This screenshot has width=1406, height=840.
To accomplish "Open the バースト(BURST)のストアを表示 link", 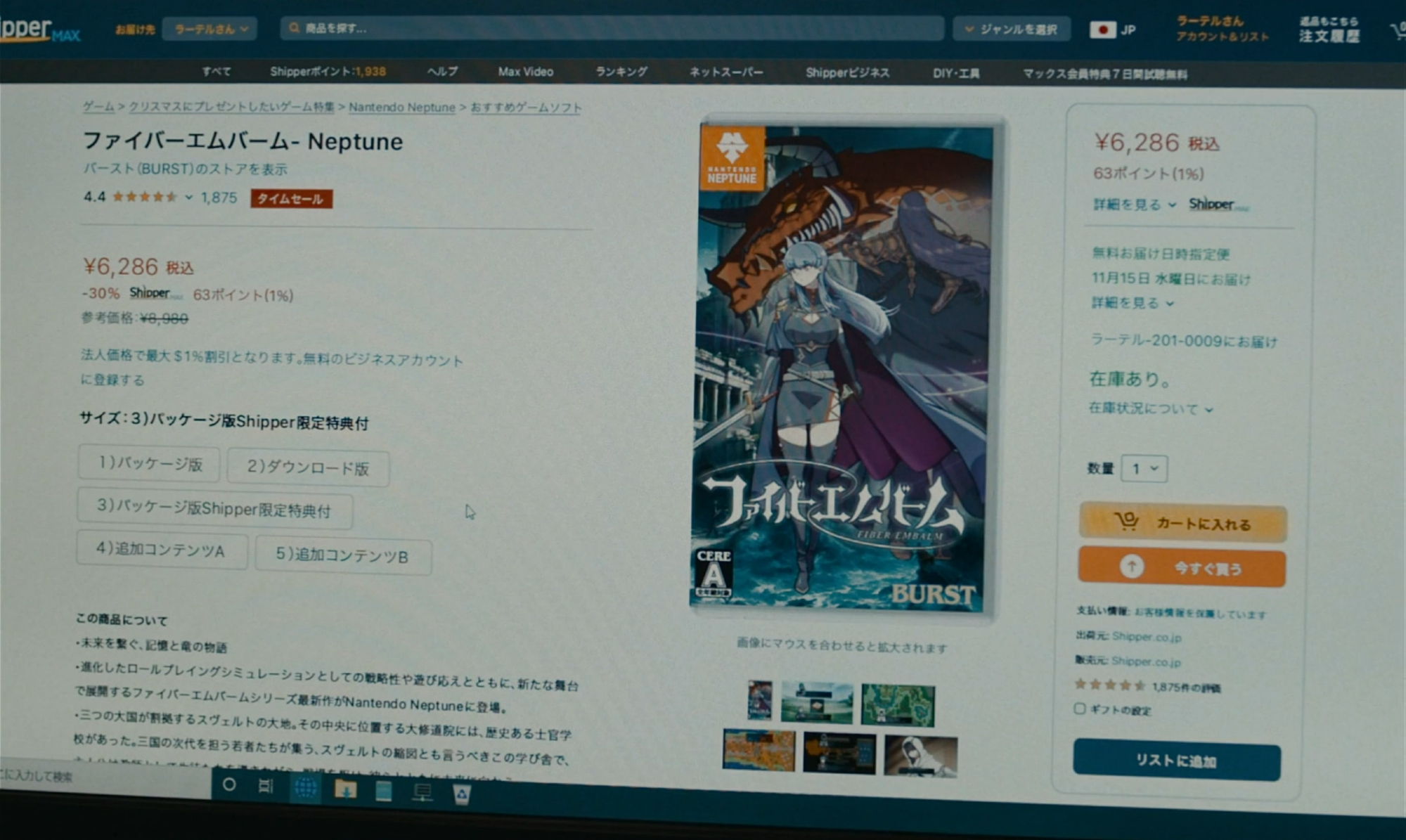I will [185, 169].
